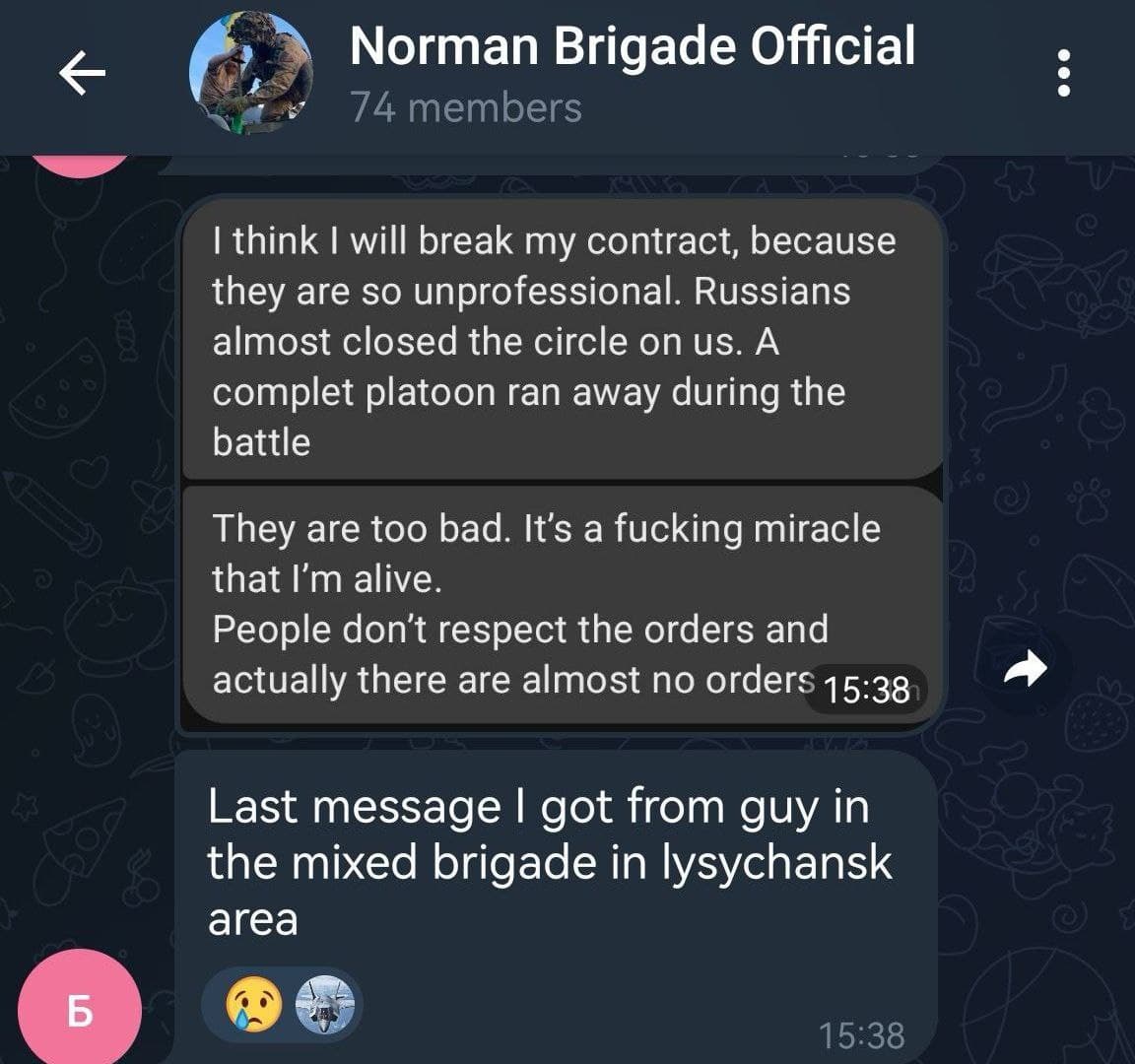Viewport: 1135px width, 1064px height.
Task: Tap the partially hidden message bubble at top
Action: pos(550,165)
